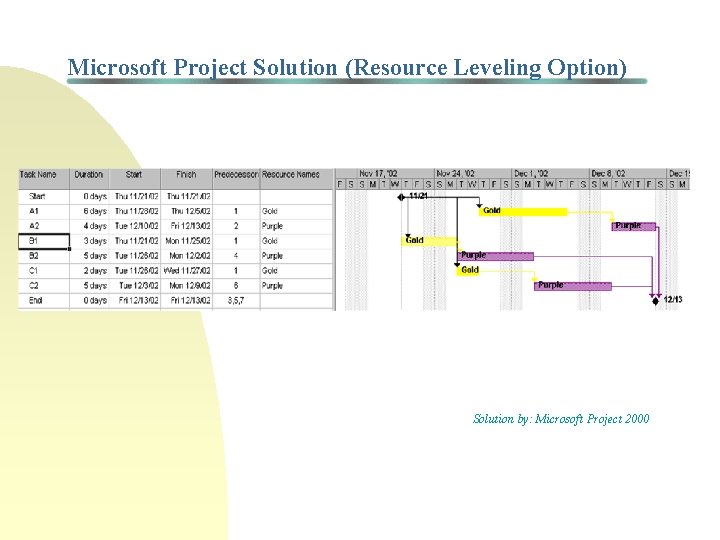
Task: Click the Purple resource cell for C2
Action: pos(296,286)
